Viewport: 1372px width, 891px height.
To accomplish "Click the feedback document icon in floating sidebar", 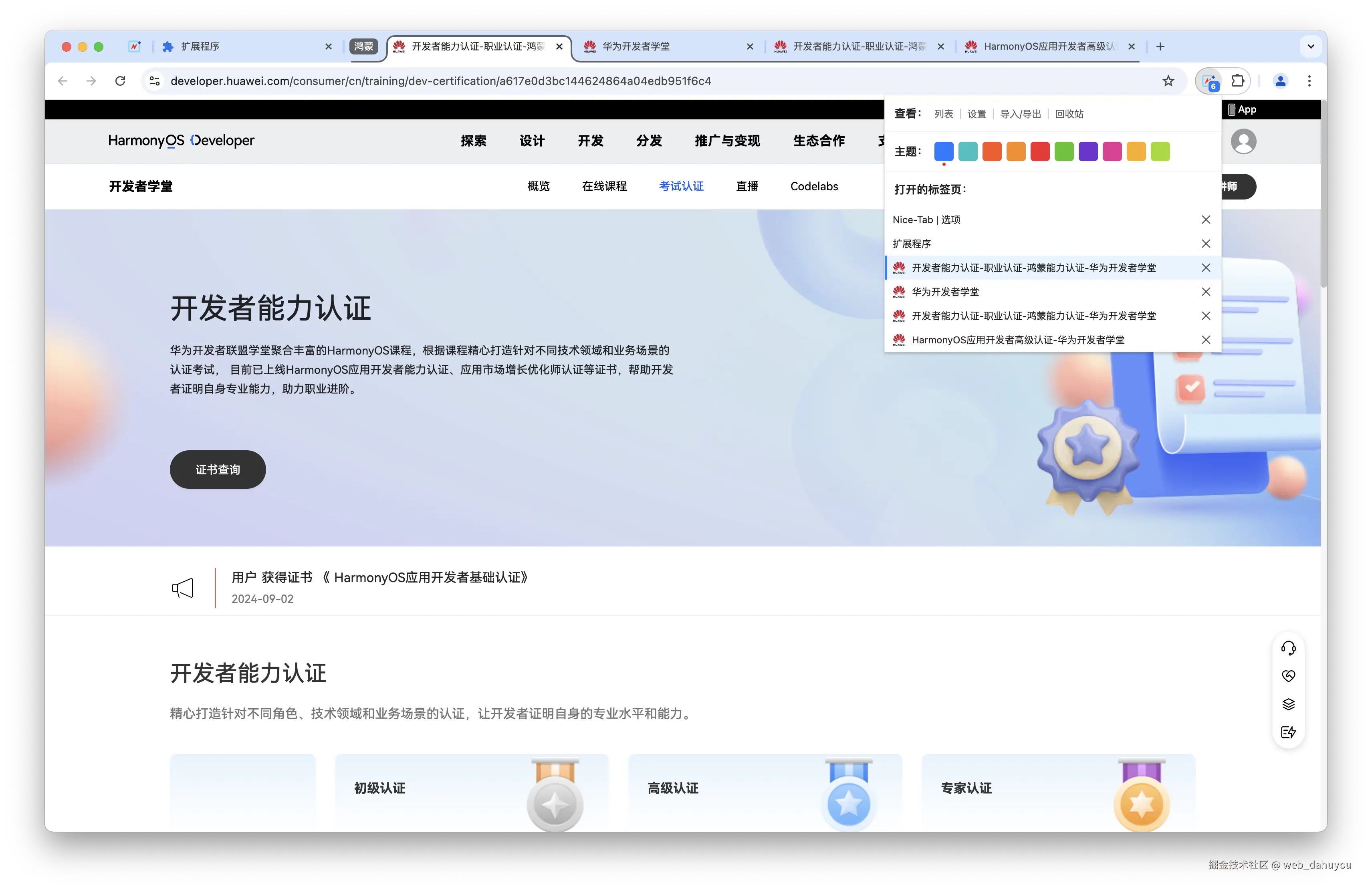I will [1289, 732].
